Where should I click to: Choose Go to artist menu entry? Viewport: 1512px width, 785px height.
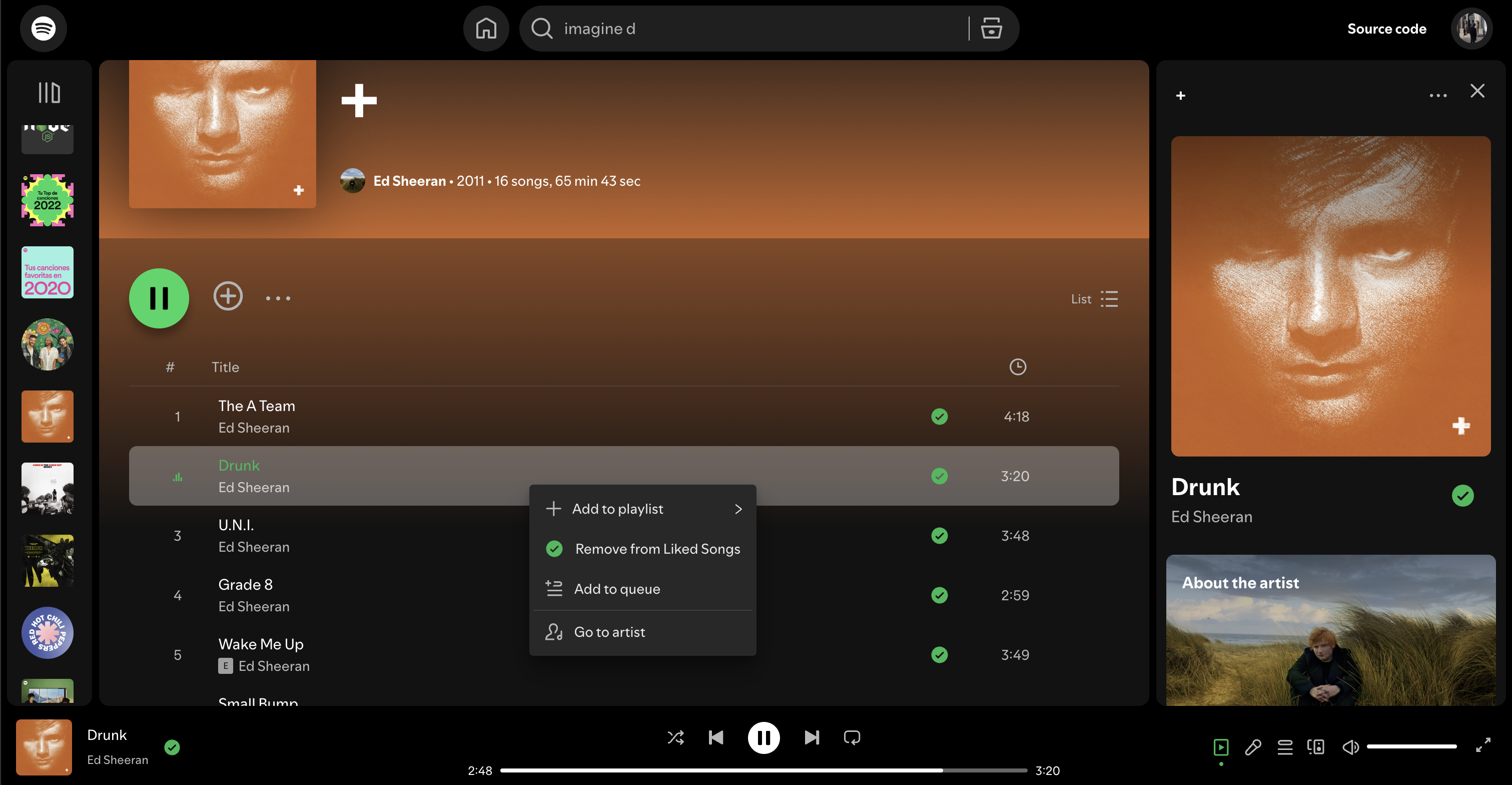tap(609, 632)
